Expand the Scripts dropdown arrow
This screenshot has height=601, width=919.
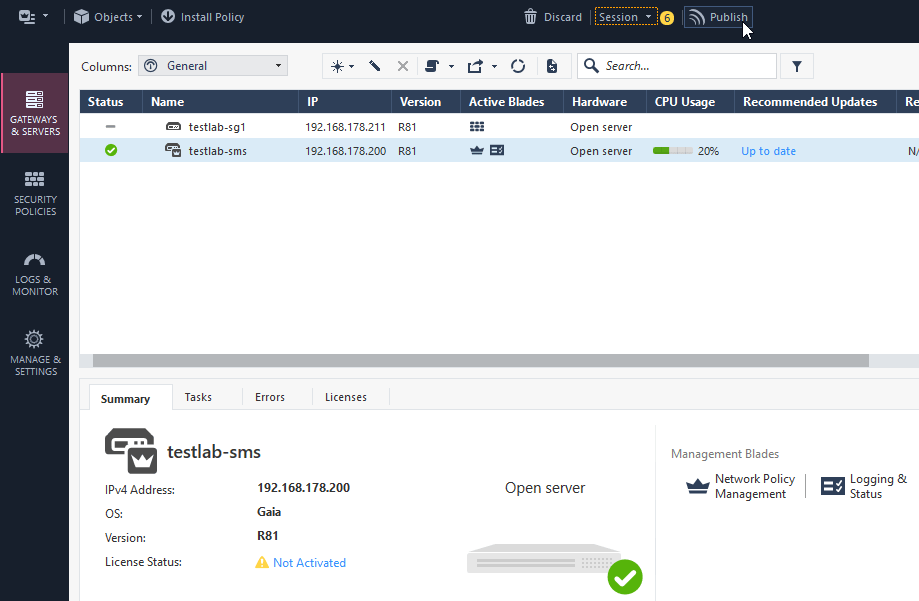coord(451,66)
